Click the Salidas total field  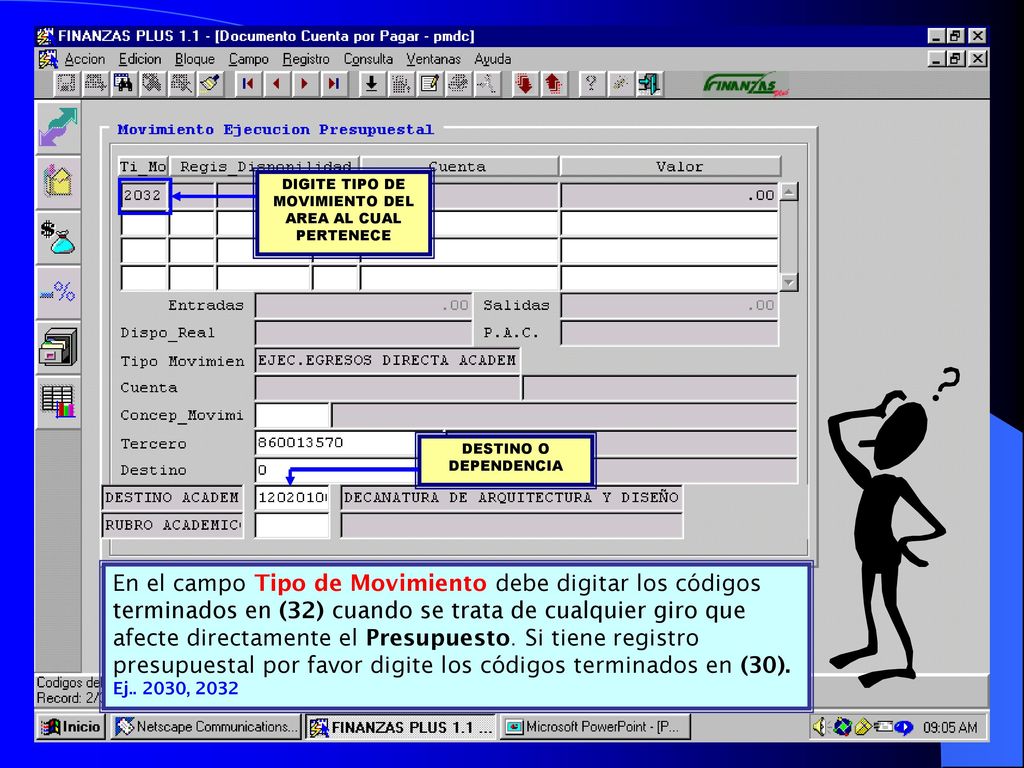(x=669, y=306)
